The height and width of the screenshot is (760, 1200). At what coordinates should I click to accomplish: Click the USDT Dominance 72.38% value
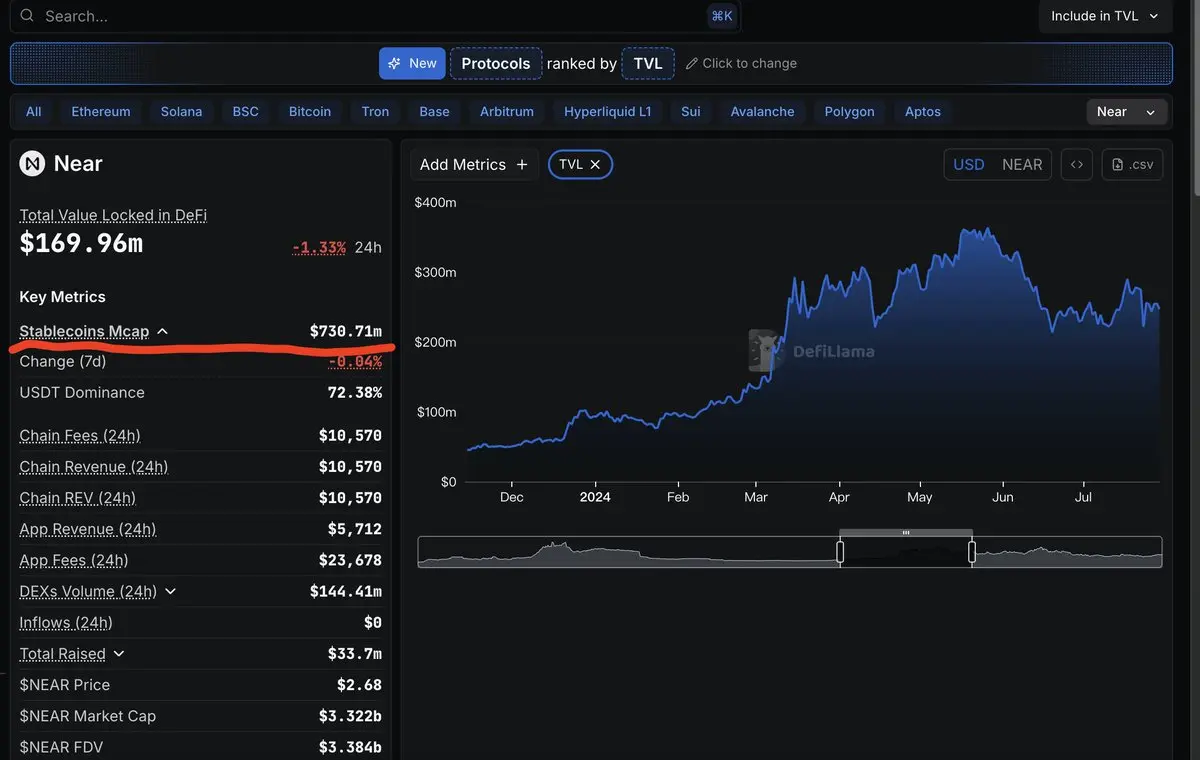pos(355,392)
